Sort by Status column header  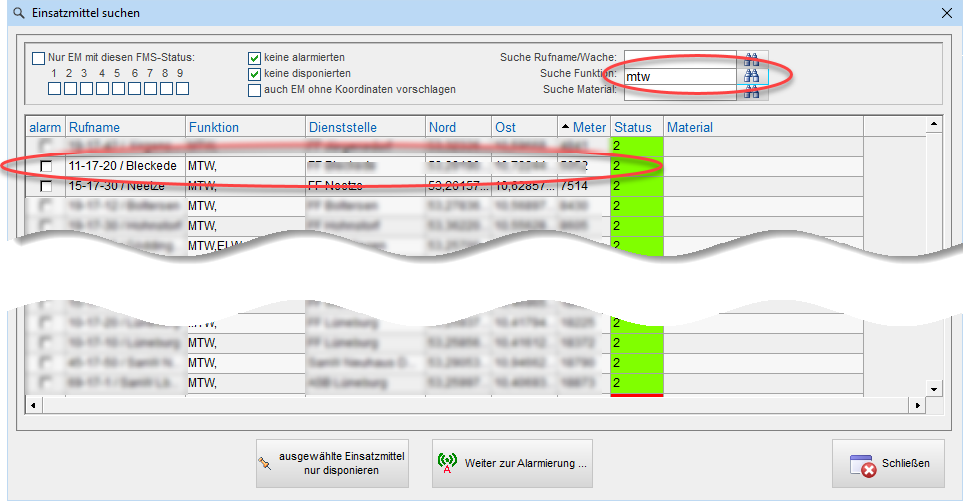(x=635, y=127)
